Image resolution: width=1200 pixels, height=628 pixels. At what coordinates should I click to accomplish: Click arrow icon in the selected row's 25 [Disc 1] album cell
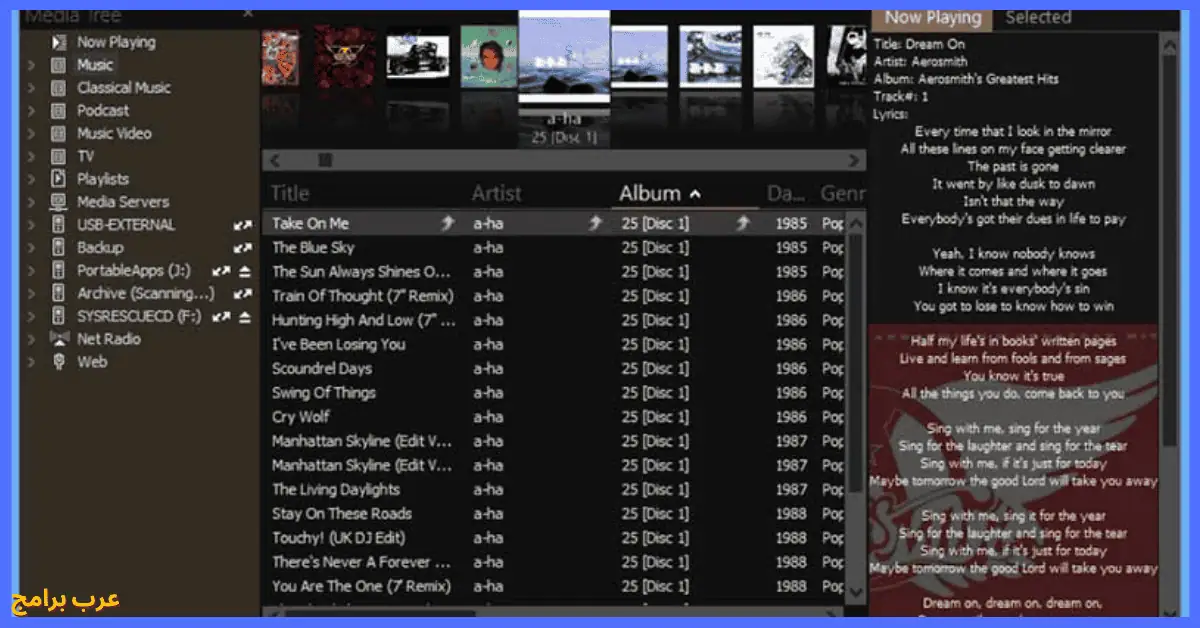point(742,224)
